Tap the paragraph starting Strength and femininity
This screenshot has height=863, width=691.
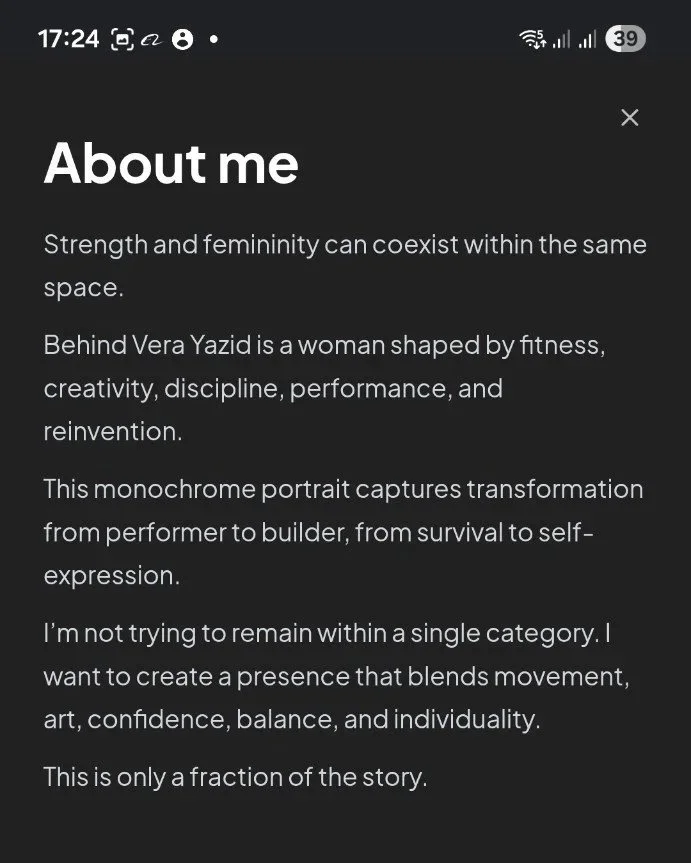click(x=345, y=266)
